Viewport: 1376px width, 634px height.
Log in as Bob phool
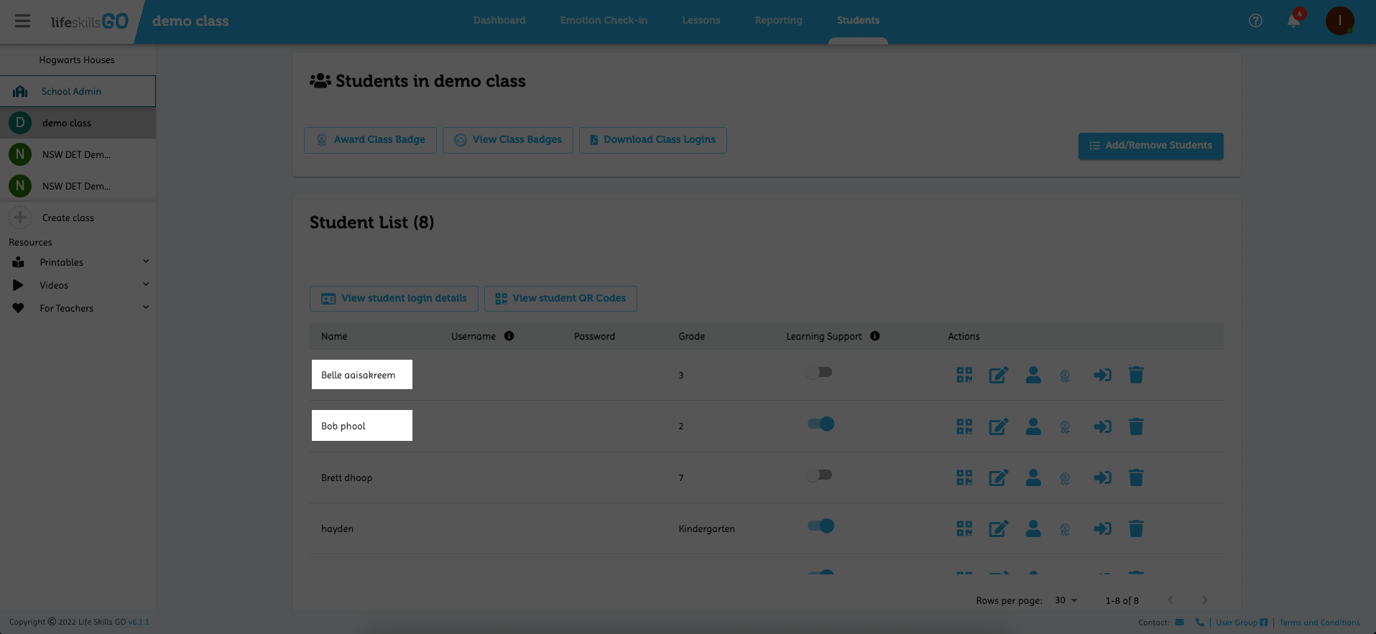(x=1102, y=426)
